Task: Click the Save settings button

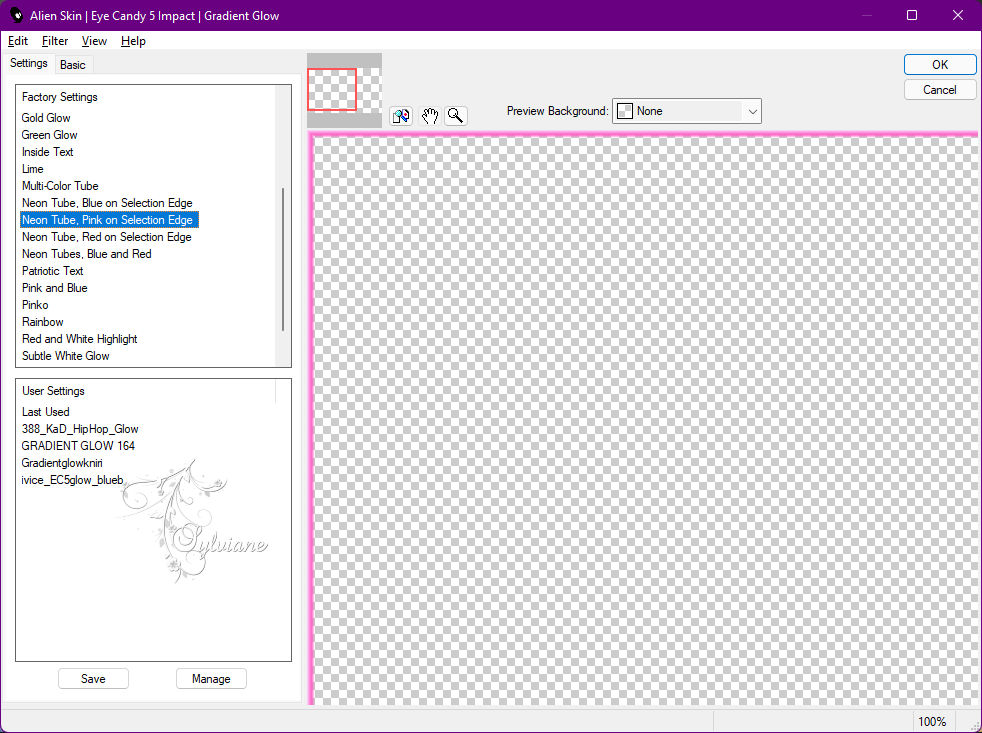Action: click(x=93, y=678)
